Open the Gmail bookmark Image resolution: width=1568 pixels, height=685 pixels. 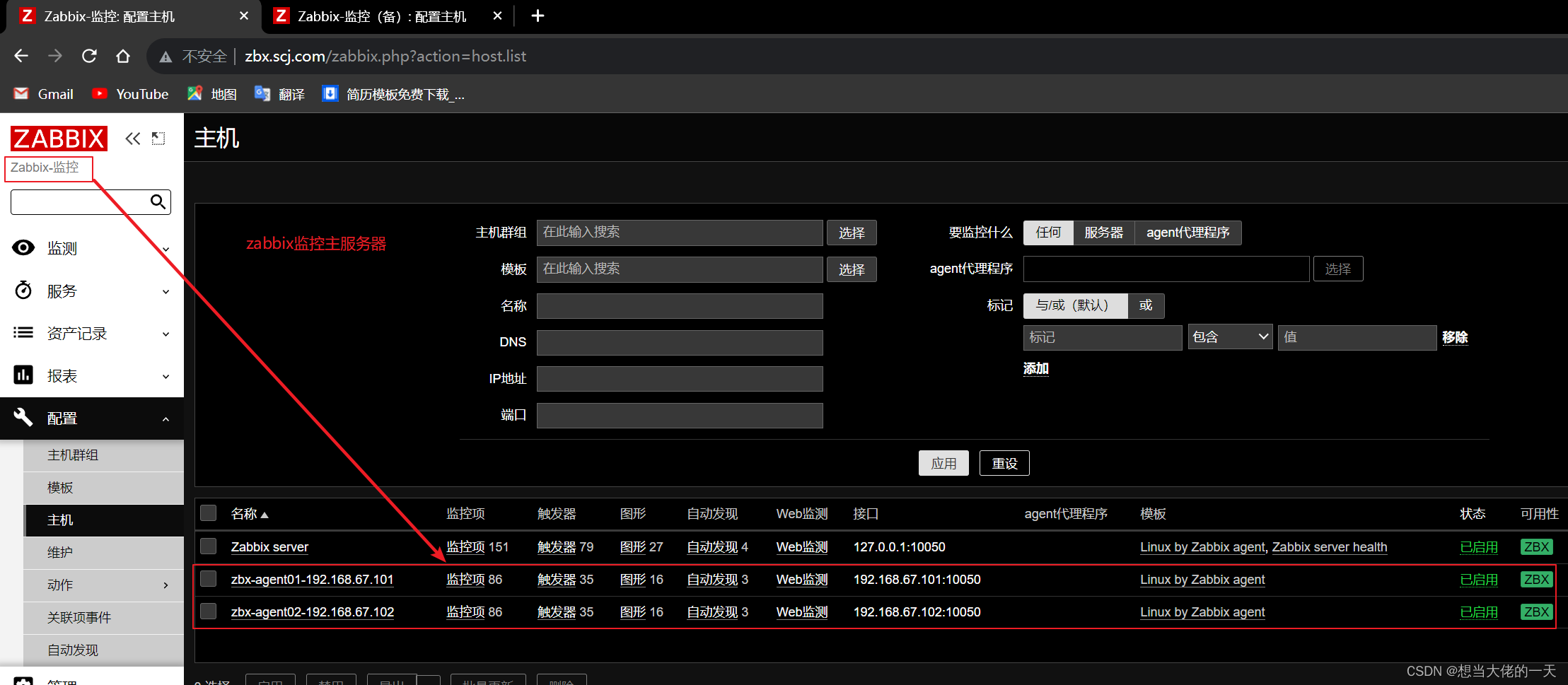[x=44, y=94]
